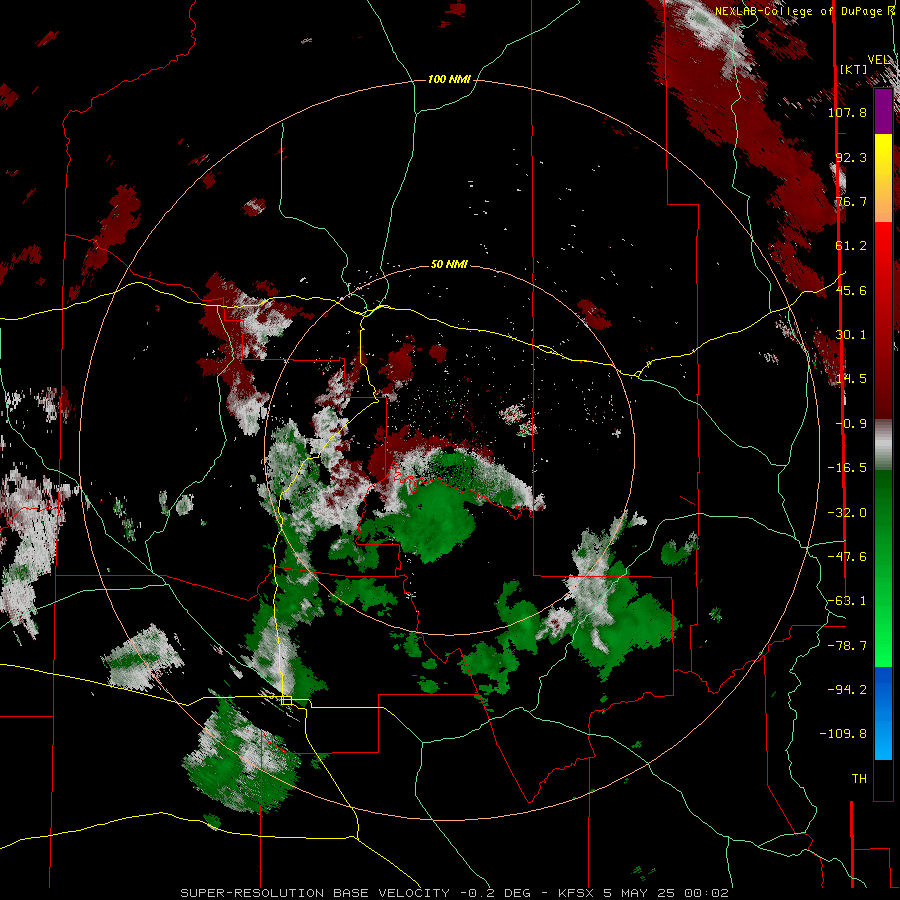Click the 45.6 velocity scale value
Image resolution: width=900 pixels, height=900 pixels.
point(851,290)
